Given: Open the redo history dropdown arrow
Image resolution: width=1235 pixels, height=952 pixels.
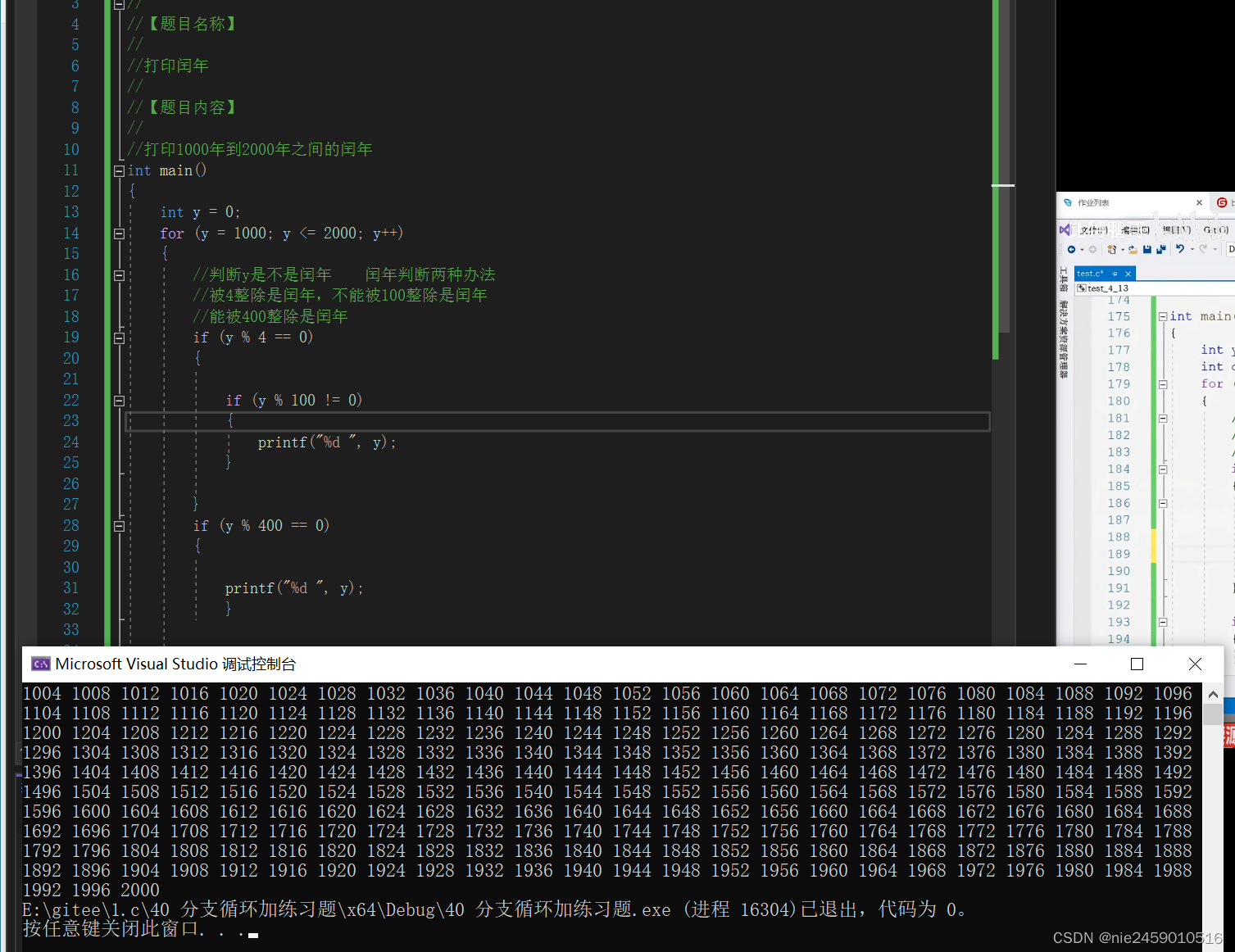Looking at the screenshot, I should [1215, 250].
